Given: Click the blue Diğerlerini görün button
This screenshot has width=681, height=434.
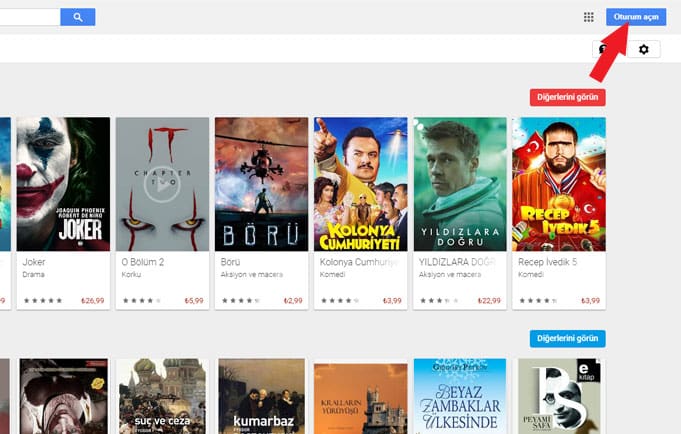Looking at the screenshot, I should [567, 338].
